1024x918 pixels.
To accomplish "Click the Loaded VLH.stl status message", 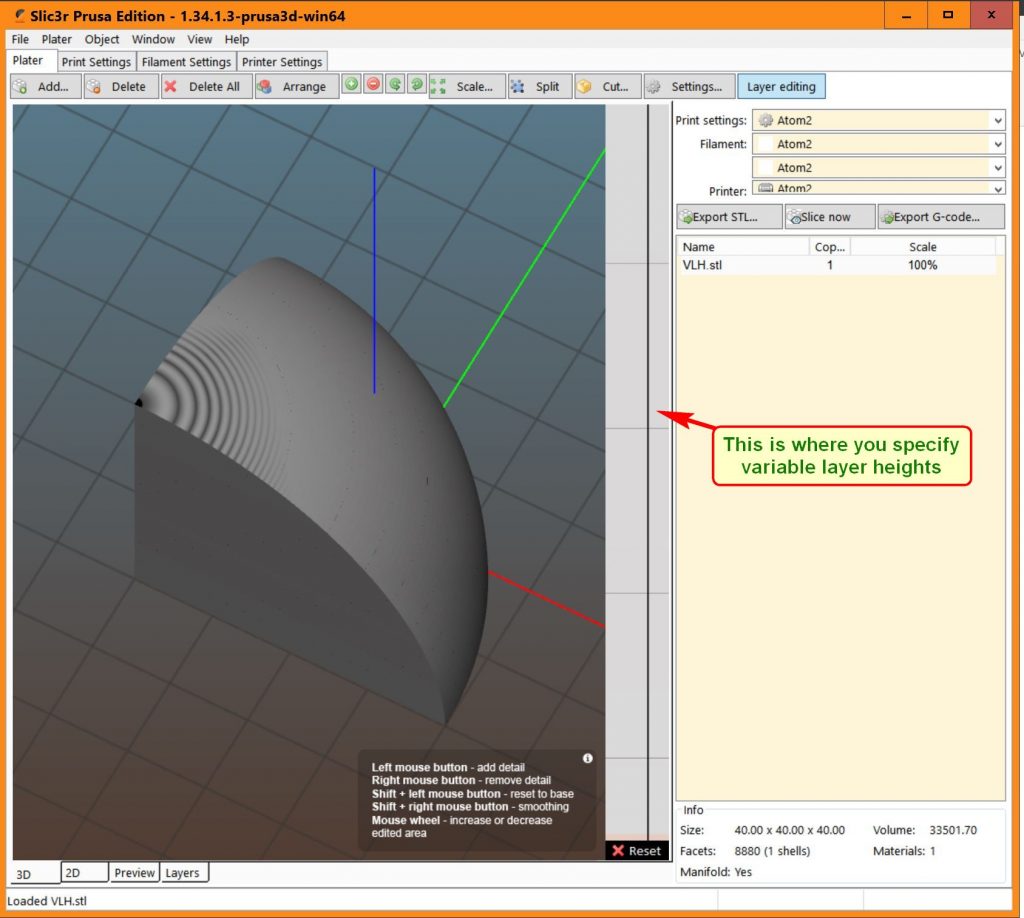I will coord(47,901).
